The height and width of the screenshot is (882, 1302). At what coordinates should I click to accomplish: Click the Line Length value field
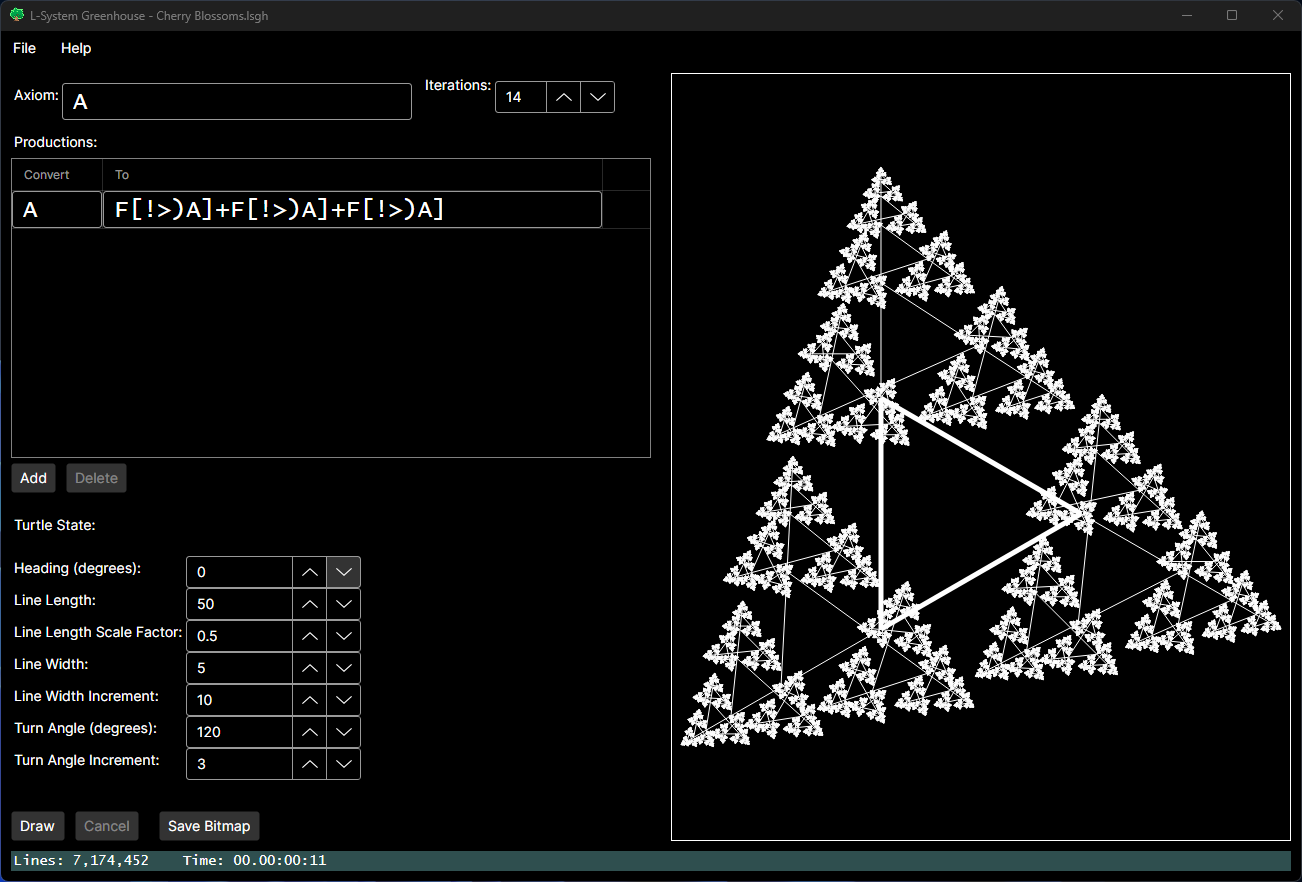point(240,604)
